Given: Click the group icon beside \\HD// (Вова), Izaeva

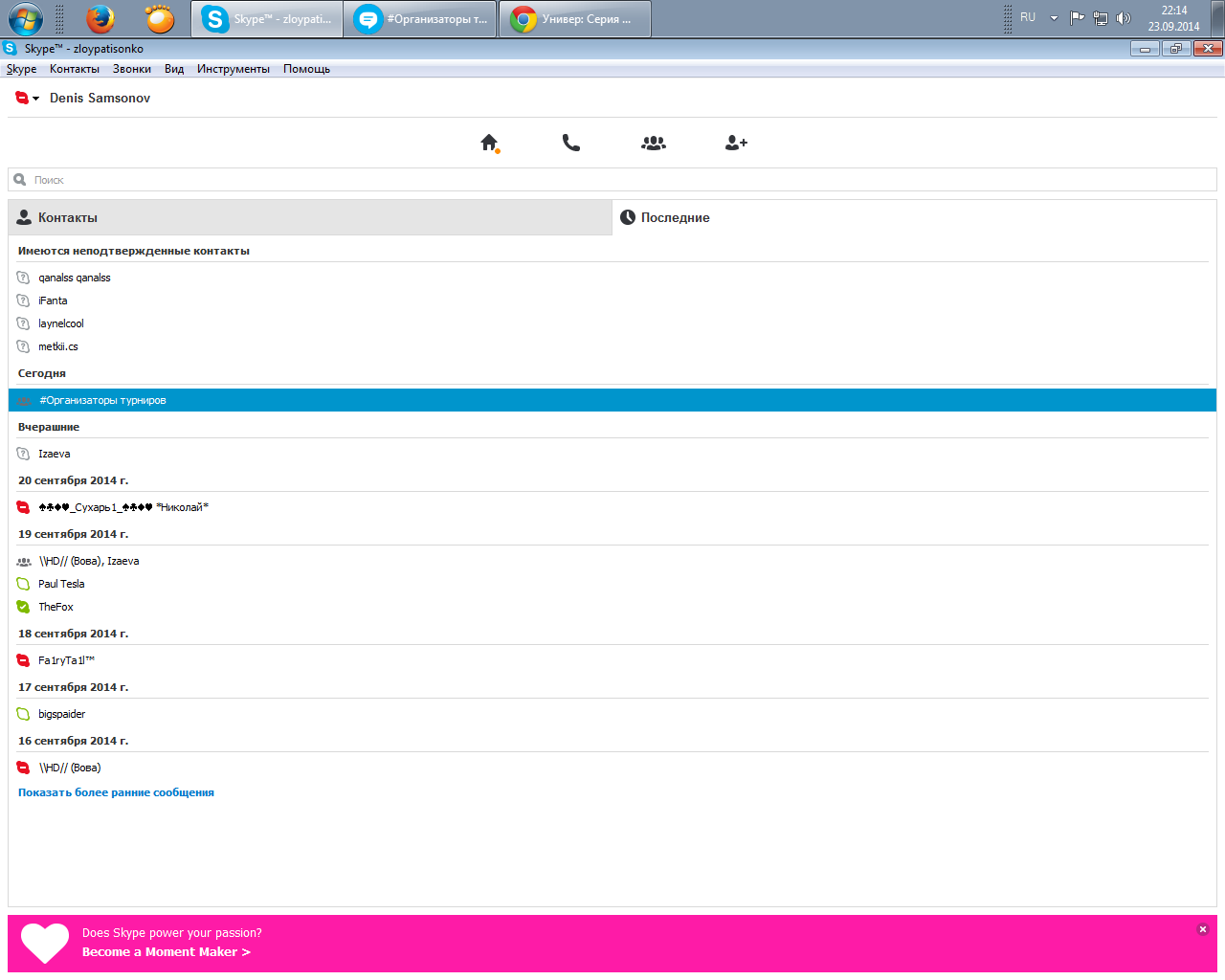Looking at the screenshot, I should tap(24, 562).
